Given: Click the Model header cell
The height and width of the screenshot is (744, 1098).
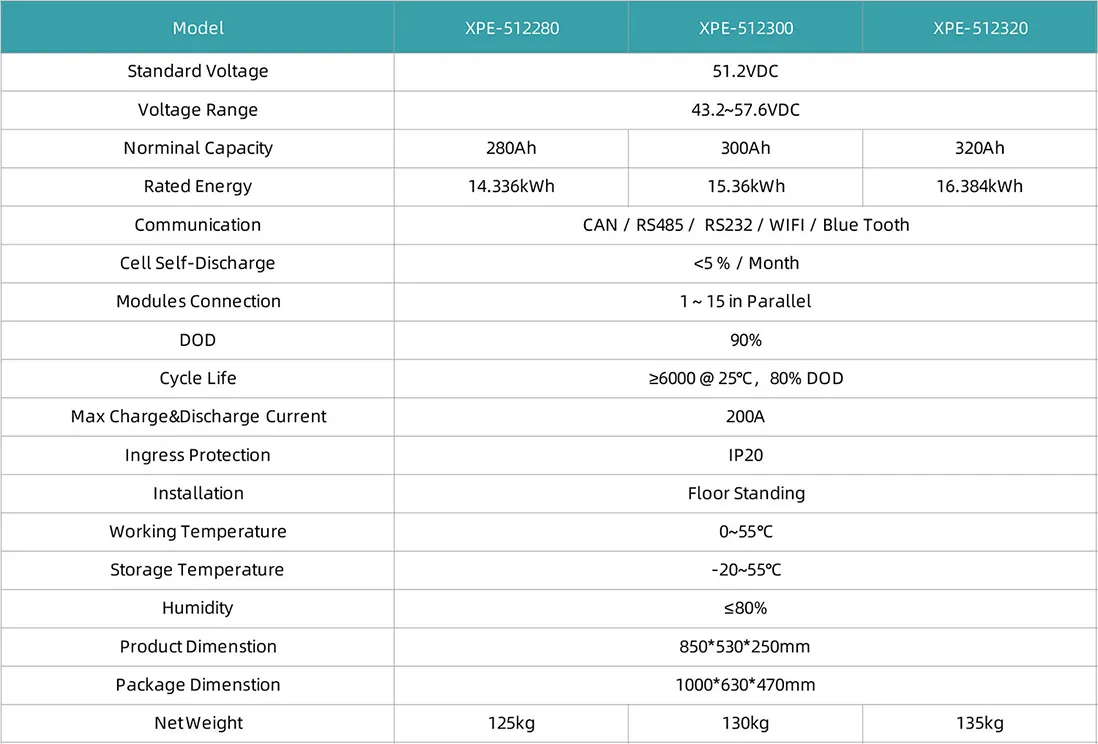Looking at the screenshot, I should point(198,28).
